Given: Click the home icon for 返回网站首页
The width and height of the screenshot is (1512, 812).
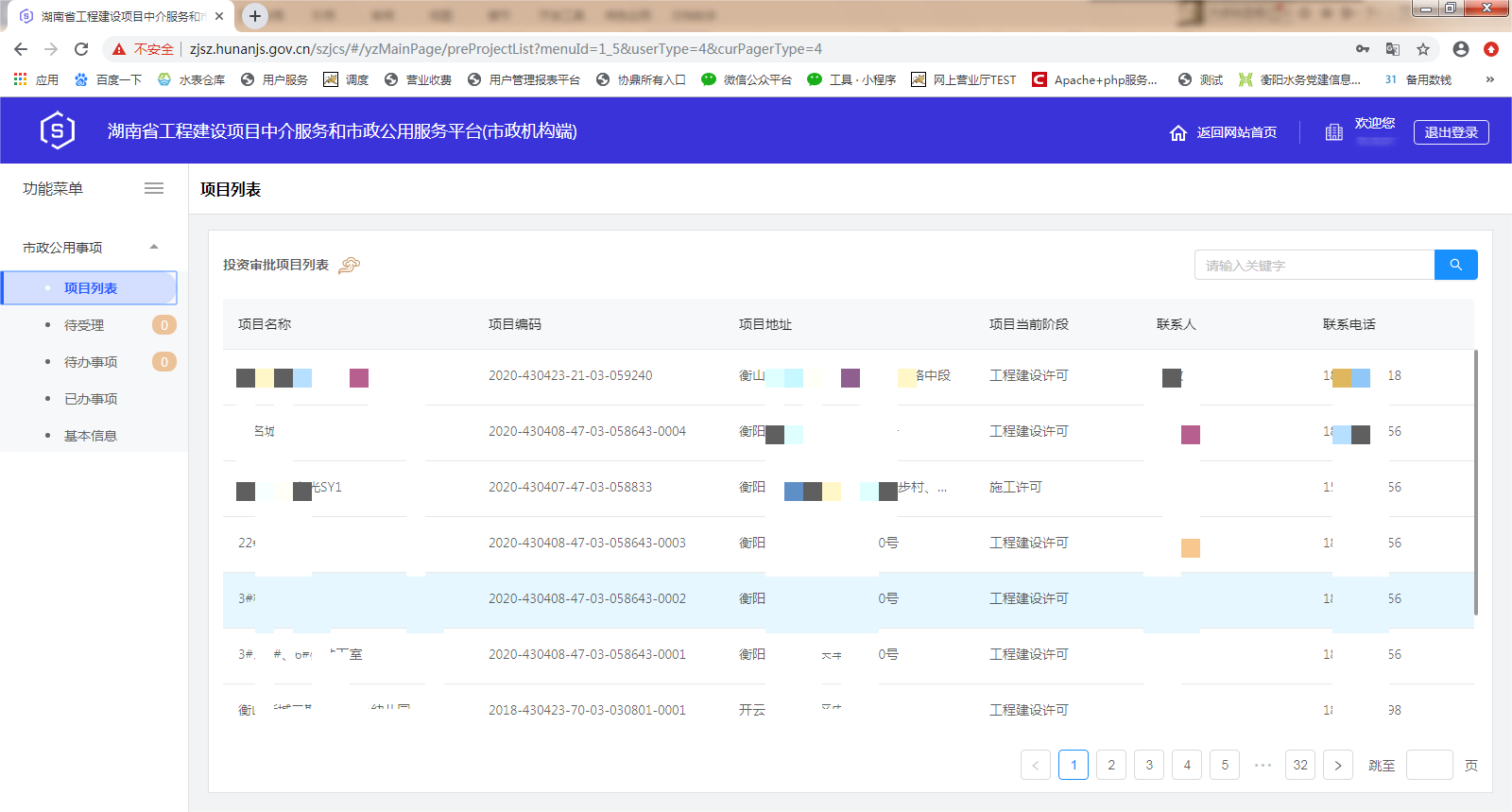Looking at the screenshot, I should point(1177,133).
